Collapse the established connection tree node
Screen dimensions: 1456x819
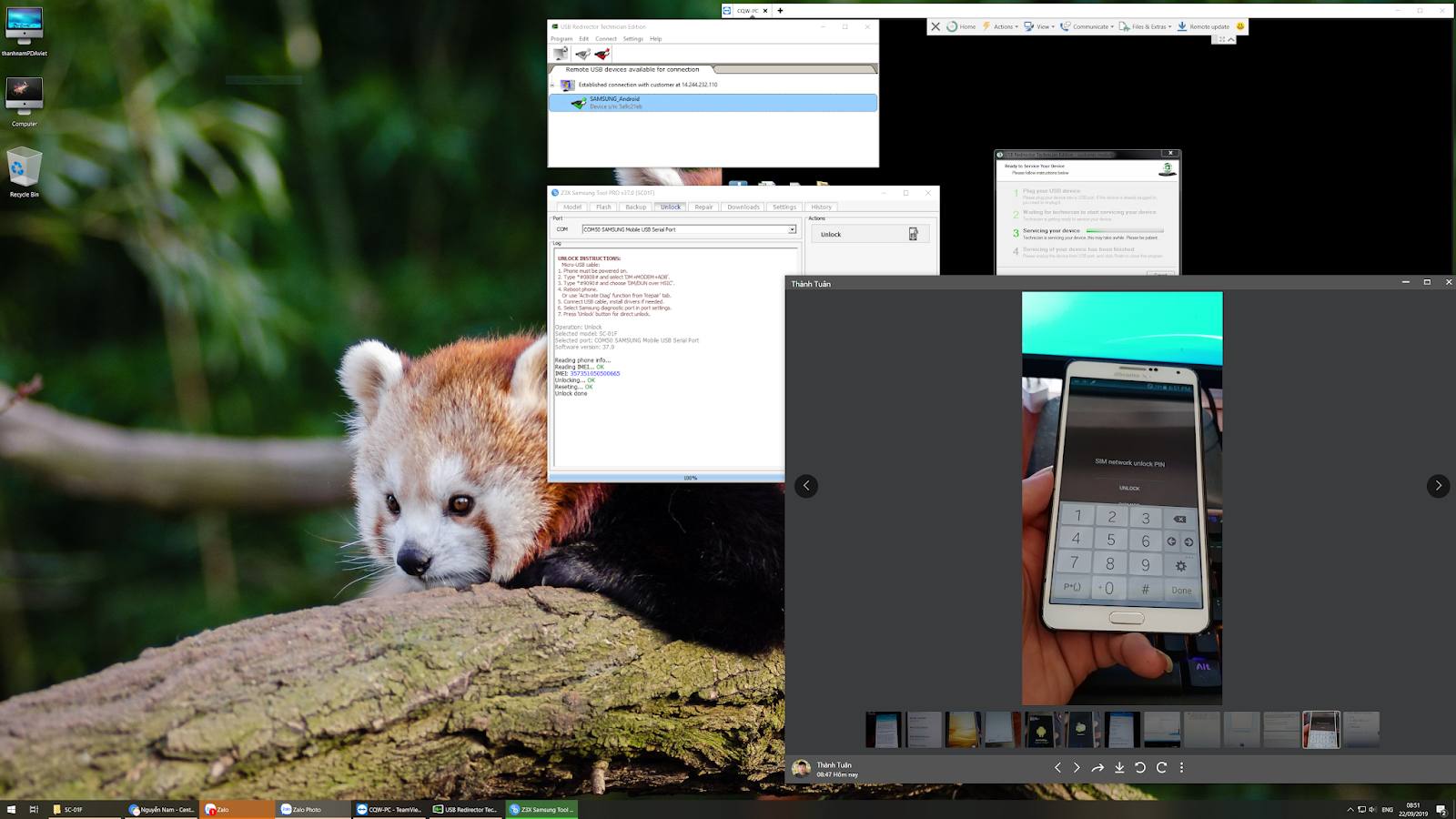552,85
